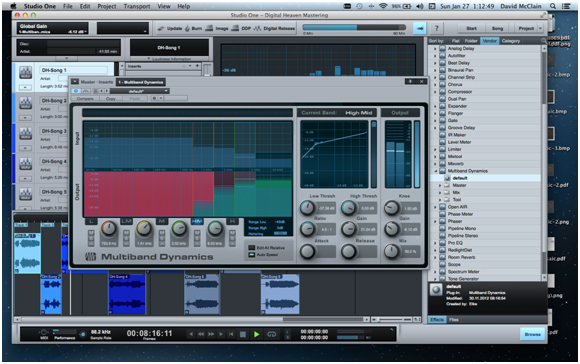580x364 pixels.
Task: Expand the Compressor effect presets
Action: (x=435, y=92)
